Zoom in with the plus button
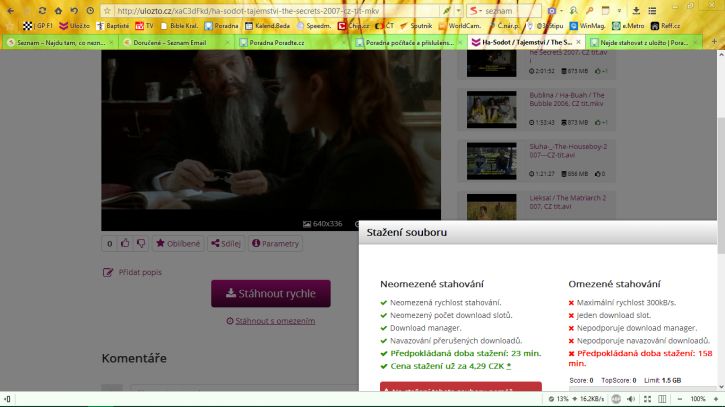Image resolution: width=725 pixels, height=407 pixels. coord(716,399)
